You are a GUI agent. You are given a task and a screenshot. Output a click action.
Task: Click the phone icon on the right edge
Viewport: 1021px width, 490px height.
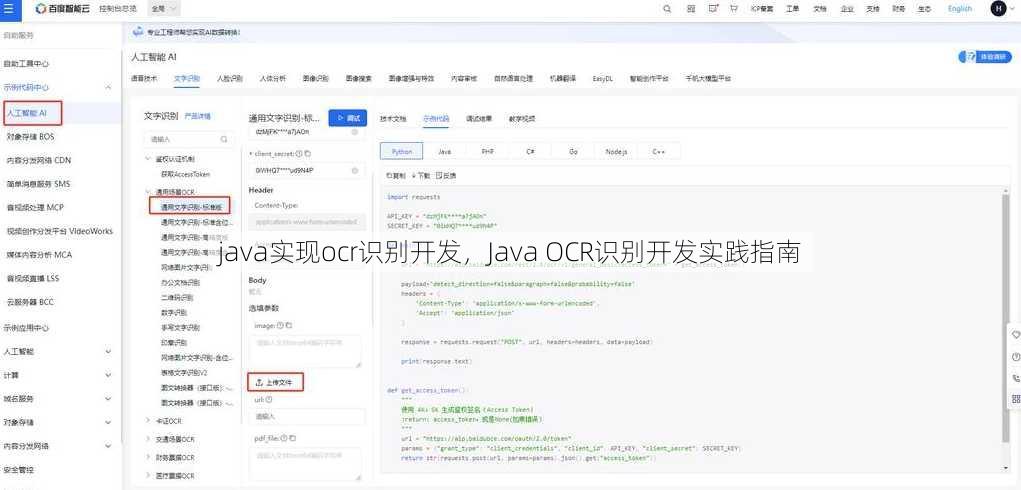click(1015, 378)
